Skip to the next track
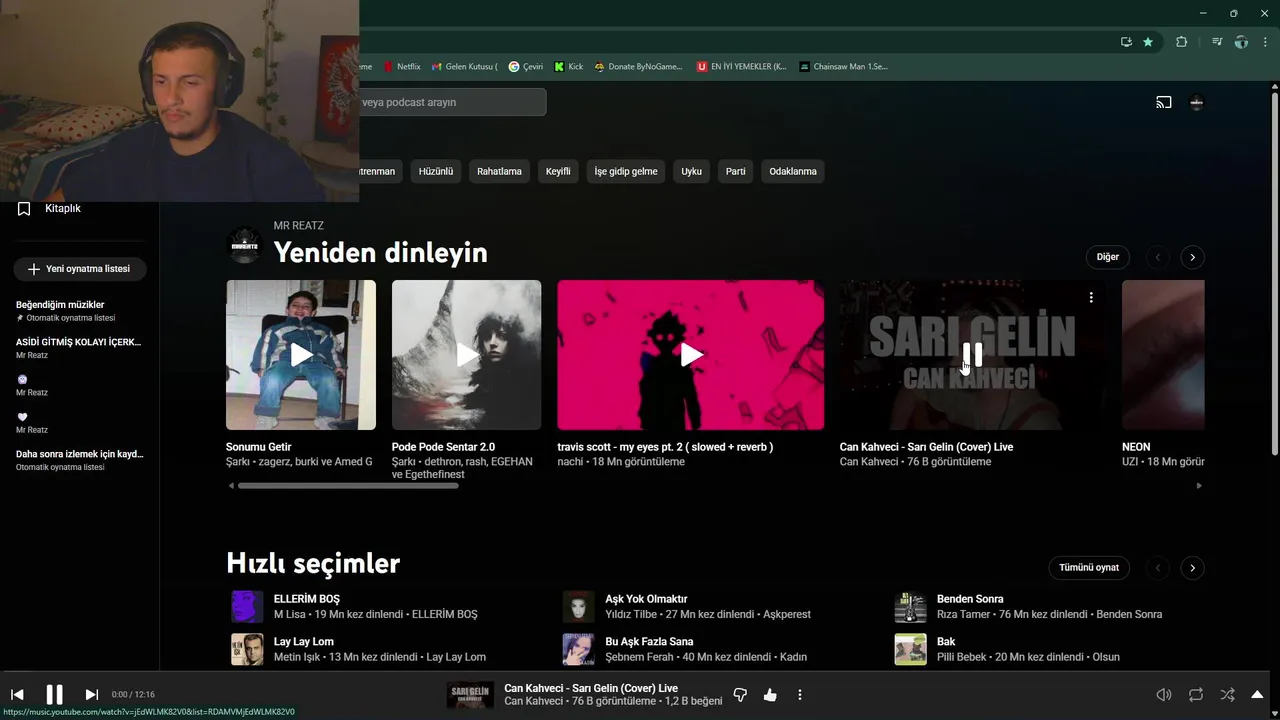Image resolution: width=1280 pixels, height=720 pixels. pos(91,694)
